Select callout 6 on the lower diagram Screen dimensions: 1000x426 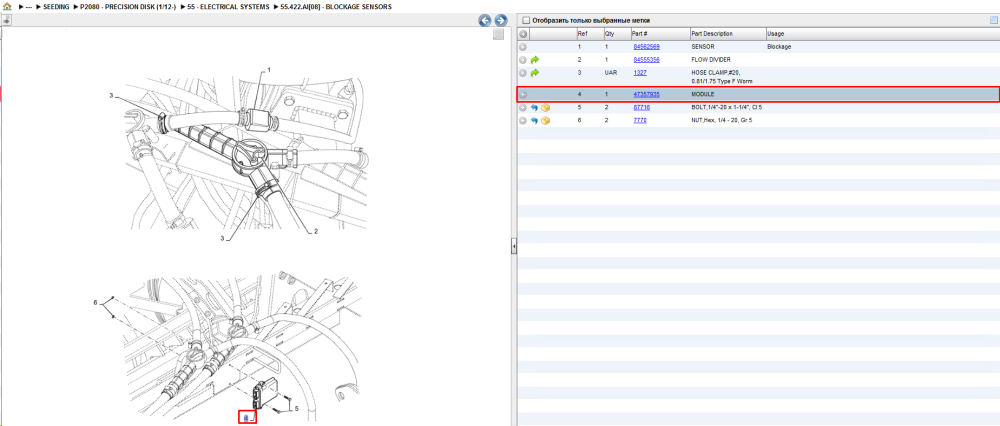pos(96,303)
